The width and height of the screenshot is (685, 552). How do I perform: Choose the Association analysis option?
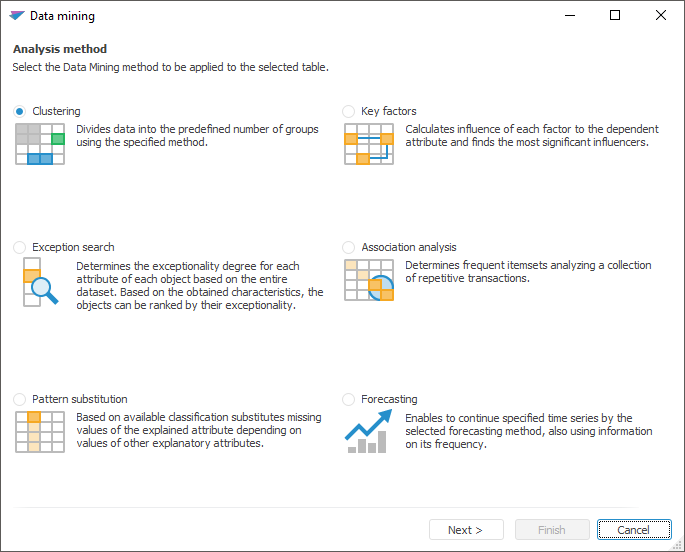coord(348,247)
